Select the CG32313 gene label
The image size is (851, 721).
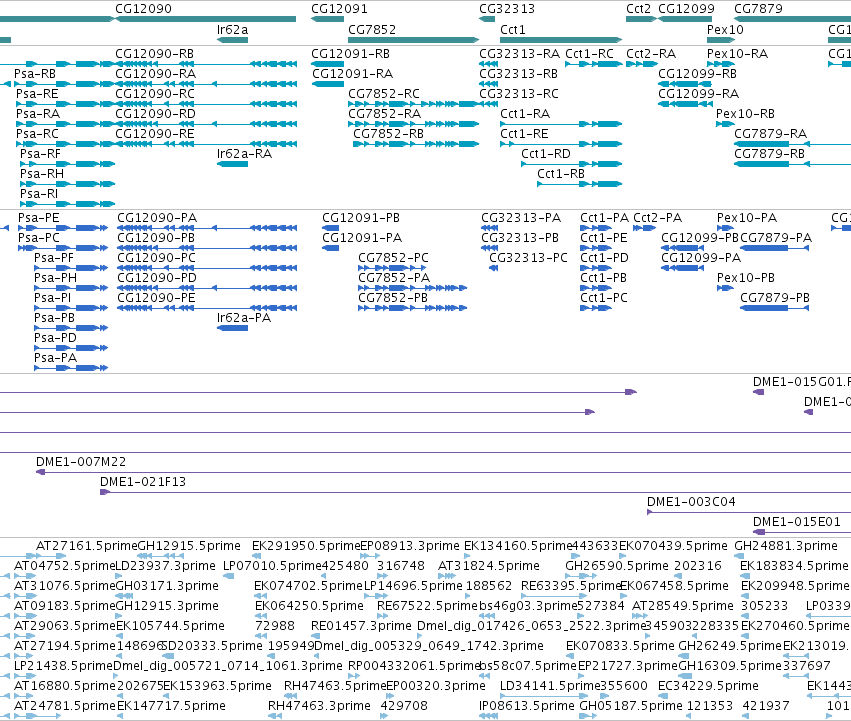(507, 9)
